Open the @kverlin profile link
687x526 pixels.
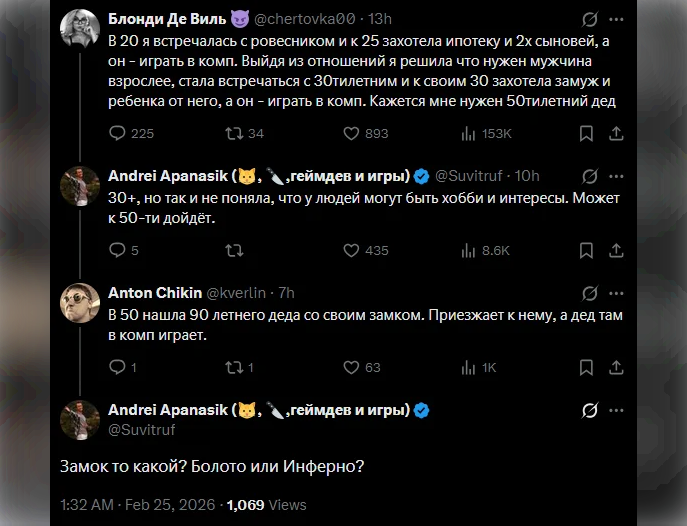235,292
